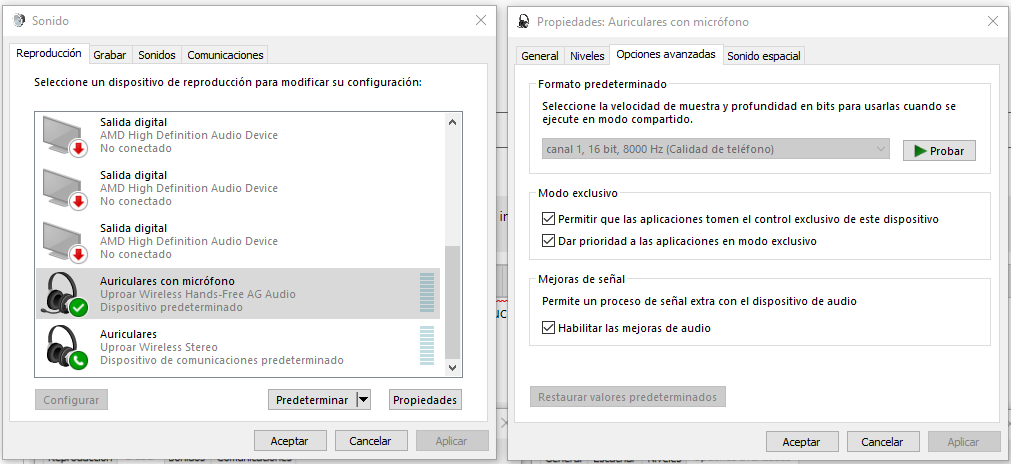
Task: Click Aplicar in the Sonido window
Action: click(x=452, y=441)
